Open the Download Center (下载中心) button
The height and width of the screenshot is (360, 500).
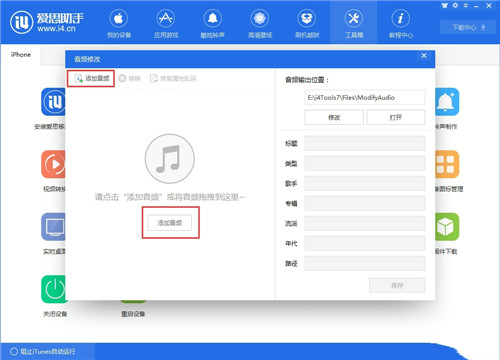(x=469, y=27)
